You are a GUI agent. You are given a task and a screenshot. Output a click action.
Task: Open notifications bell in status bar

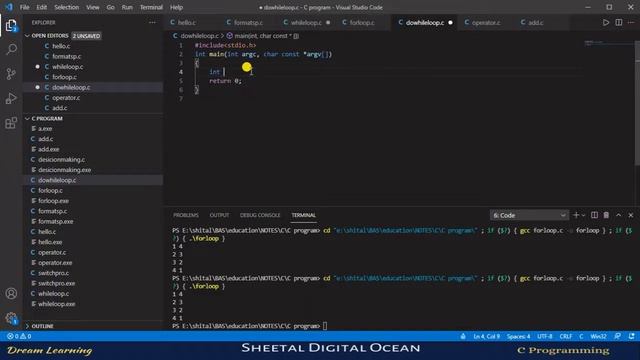click(631, 336)
